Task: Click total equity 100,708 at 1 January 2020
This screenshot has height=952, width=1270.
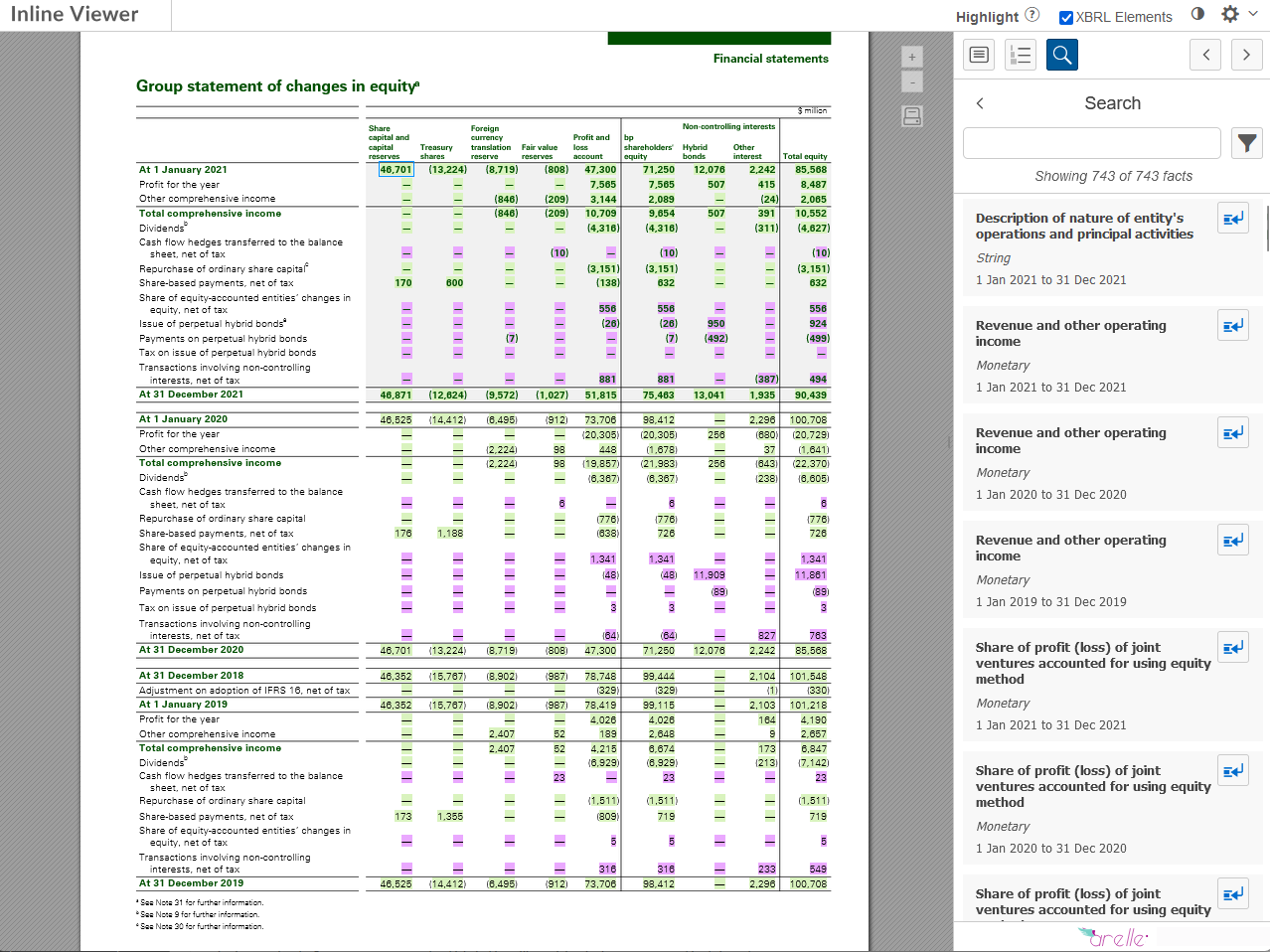Action: (x=809, y=419)
